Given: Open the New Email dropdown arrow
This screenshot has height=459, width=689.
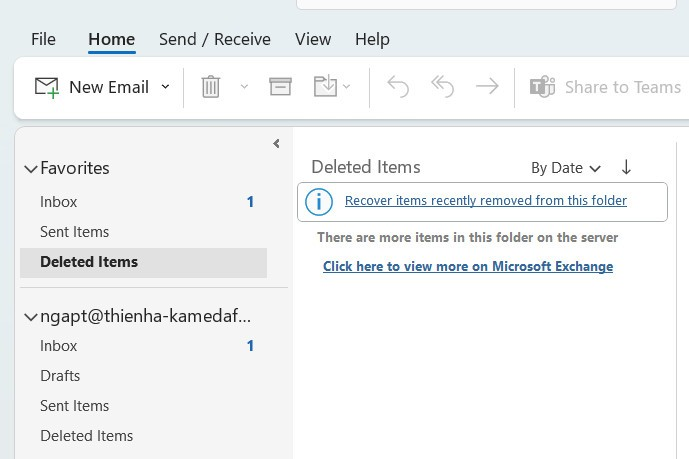Looking at the screenshot, I should [x=166, y=87].
